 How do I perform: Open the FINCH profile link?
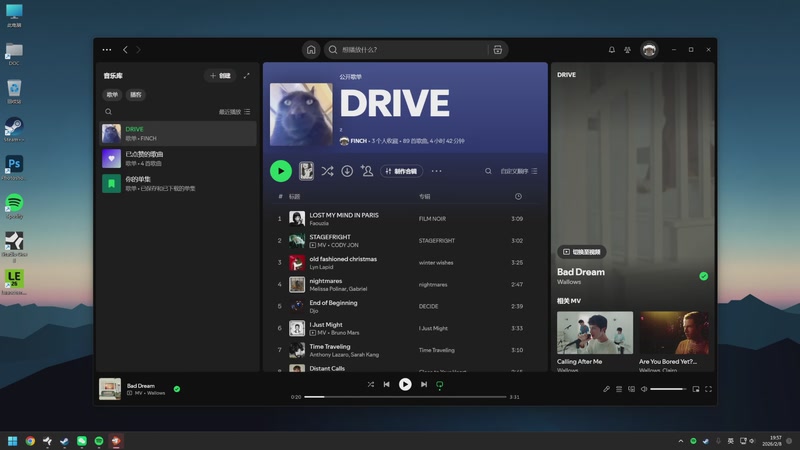(358, 141)
